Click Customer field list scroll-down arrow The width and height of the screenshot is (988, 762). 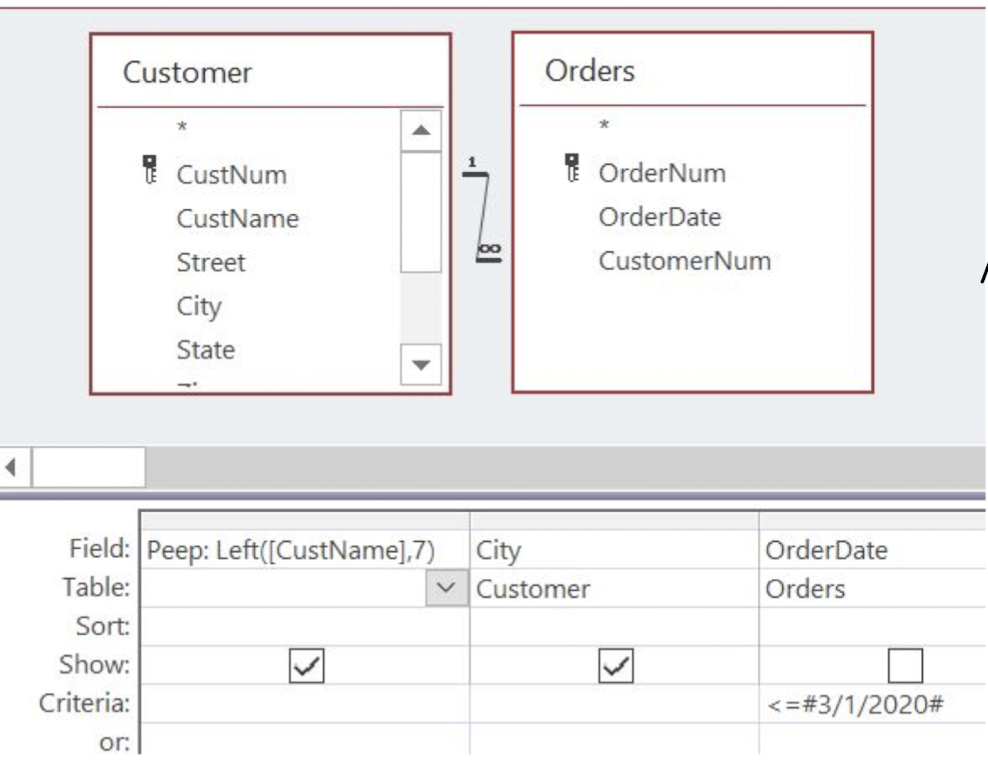[421, 364]
